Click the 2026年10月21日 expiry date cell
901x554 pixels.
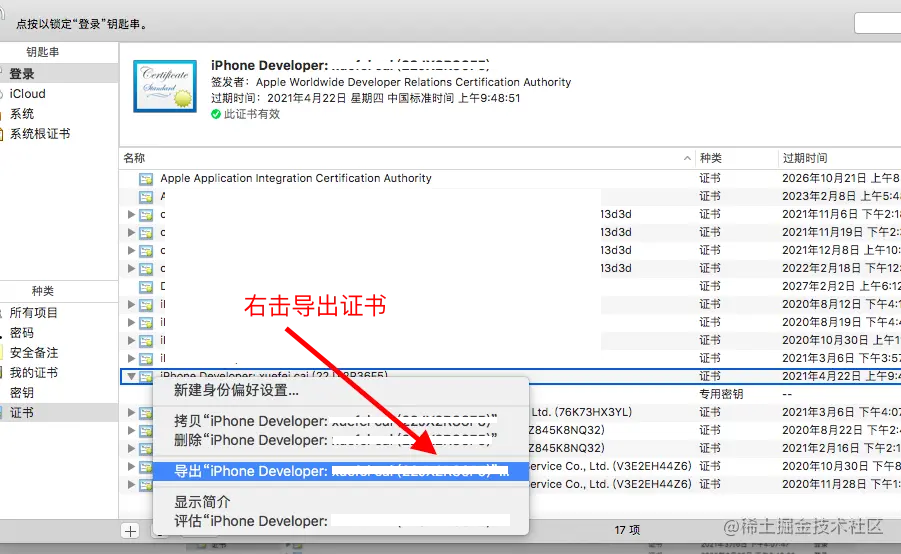(x=841, y=179)
